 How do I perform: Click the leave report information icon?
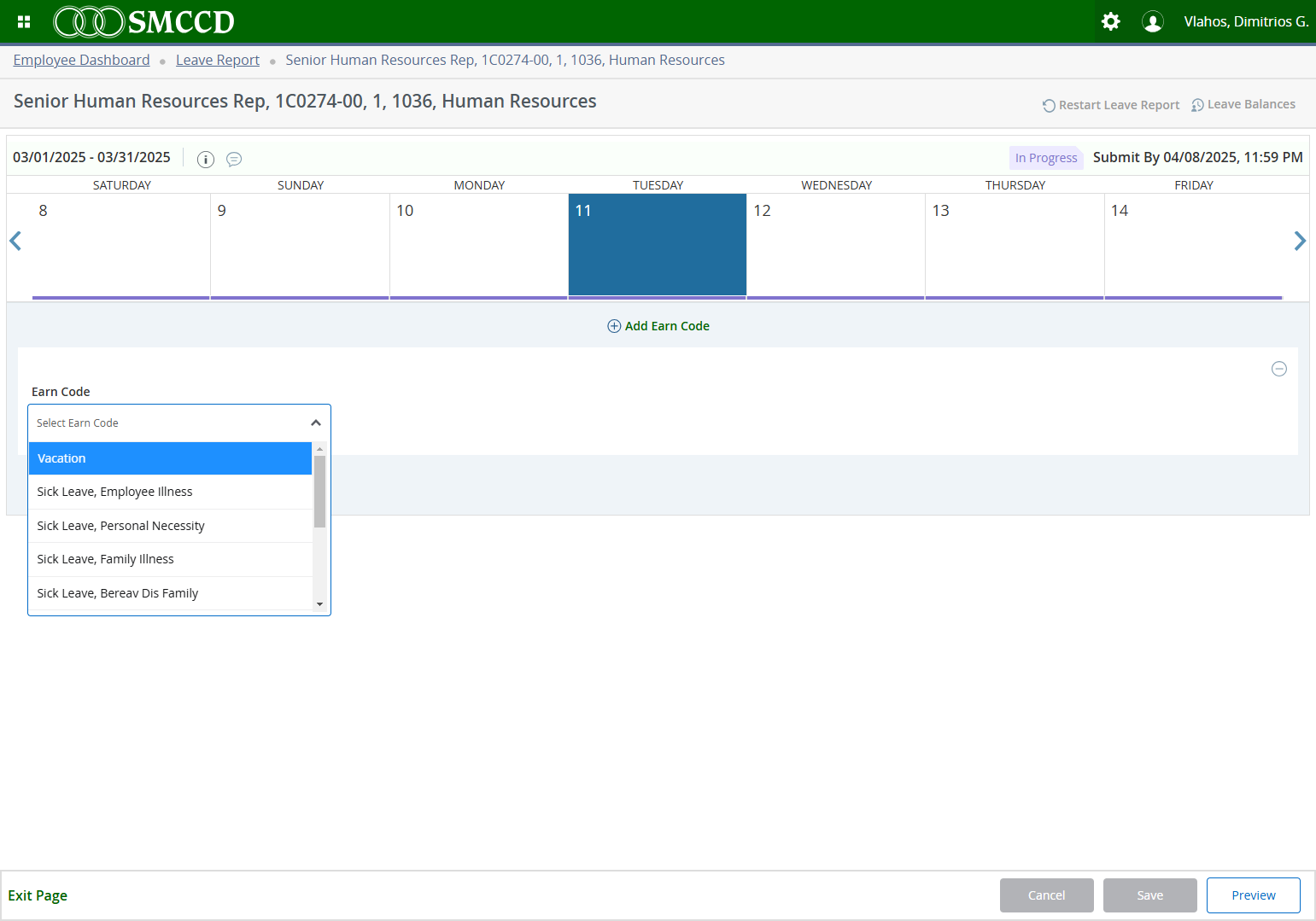coord(206,159)
